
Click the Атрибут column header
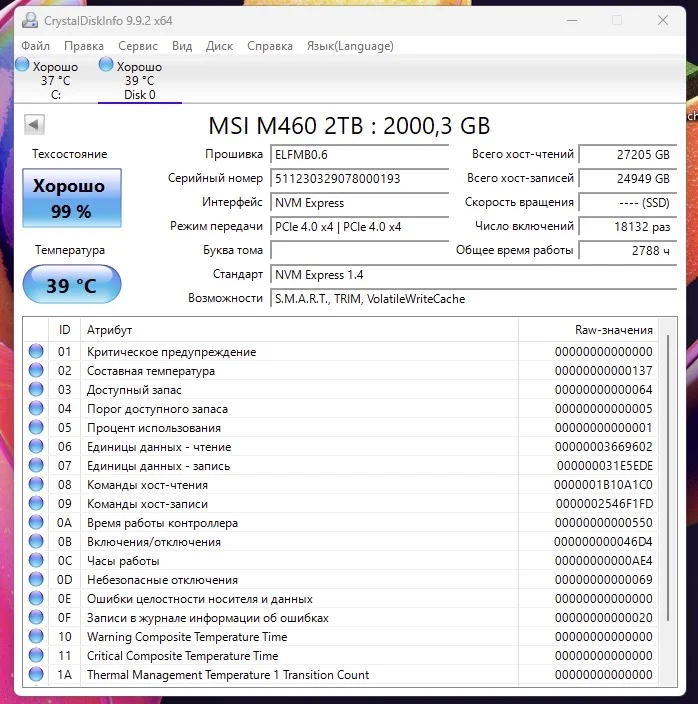(299, 330)
